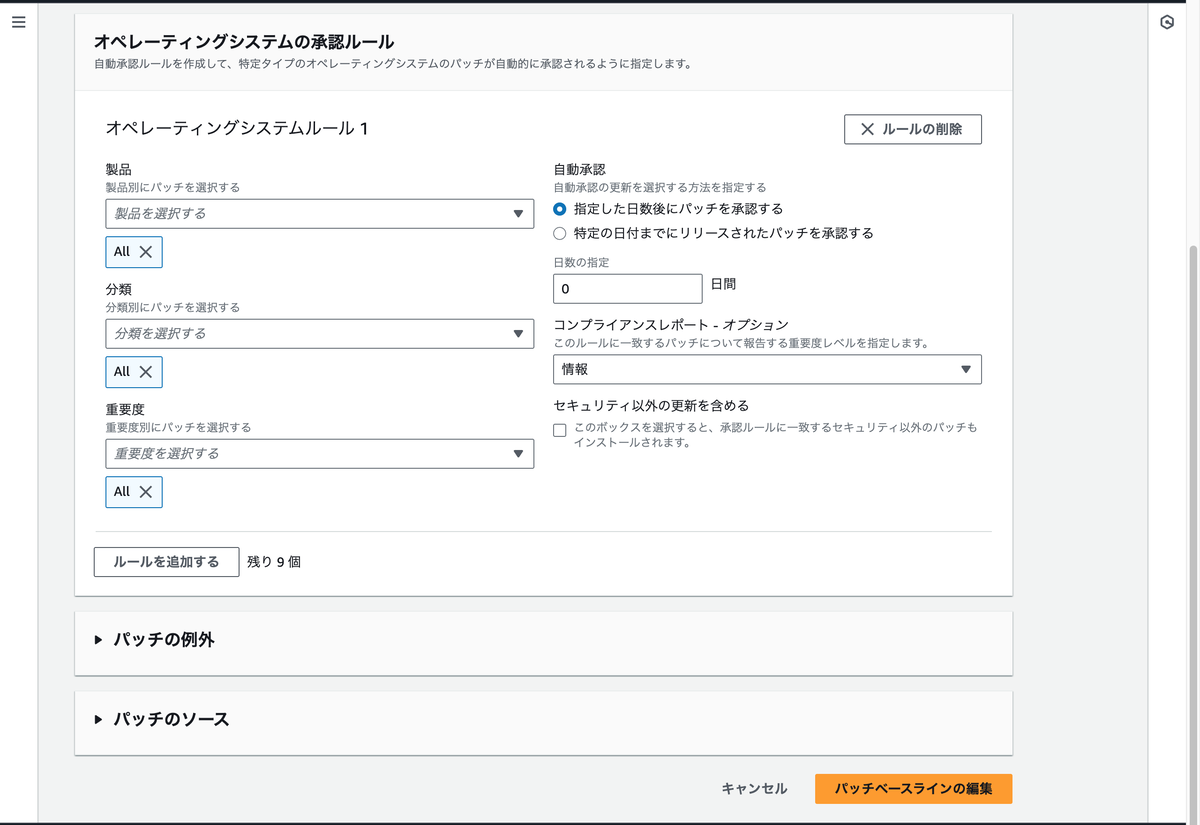Click the パッチベースラインの編集 button
The width and height of the screenshot is (1200, 825).
pos(913,788)
